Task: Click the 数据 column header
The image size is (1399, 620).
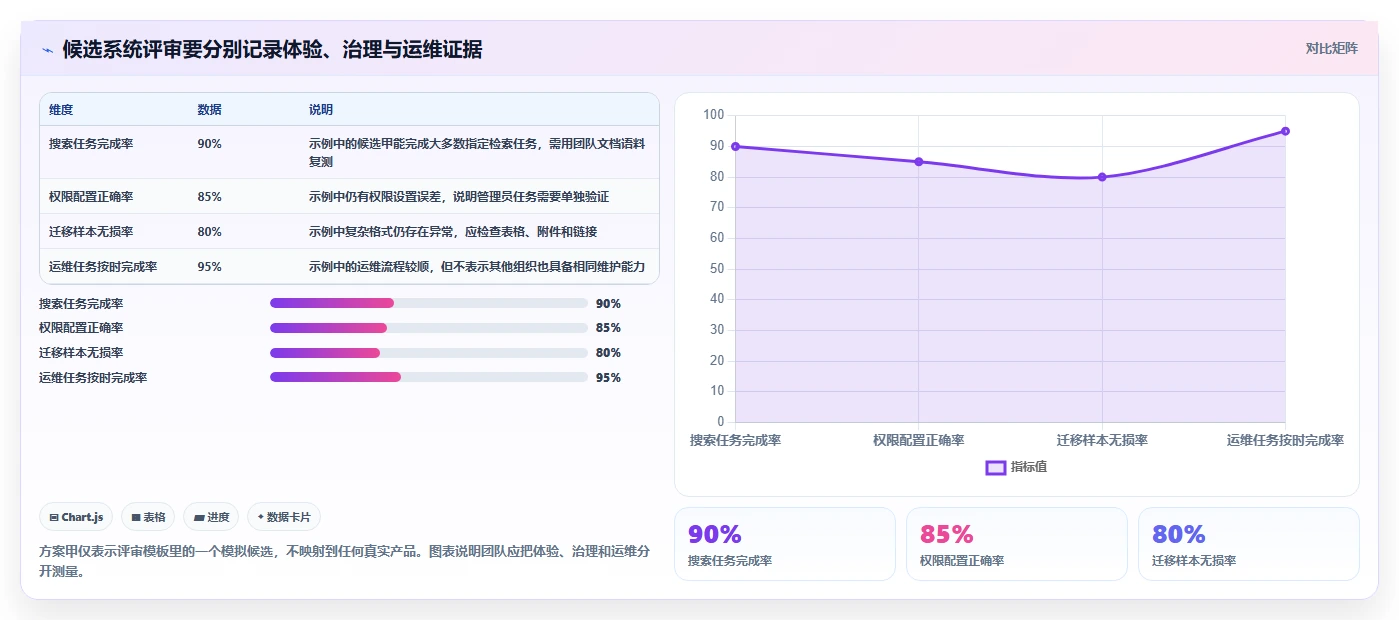Action: 210,109
